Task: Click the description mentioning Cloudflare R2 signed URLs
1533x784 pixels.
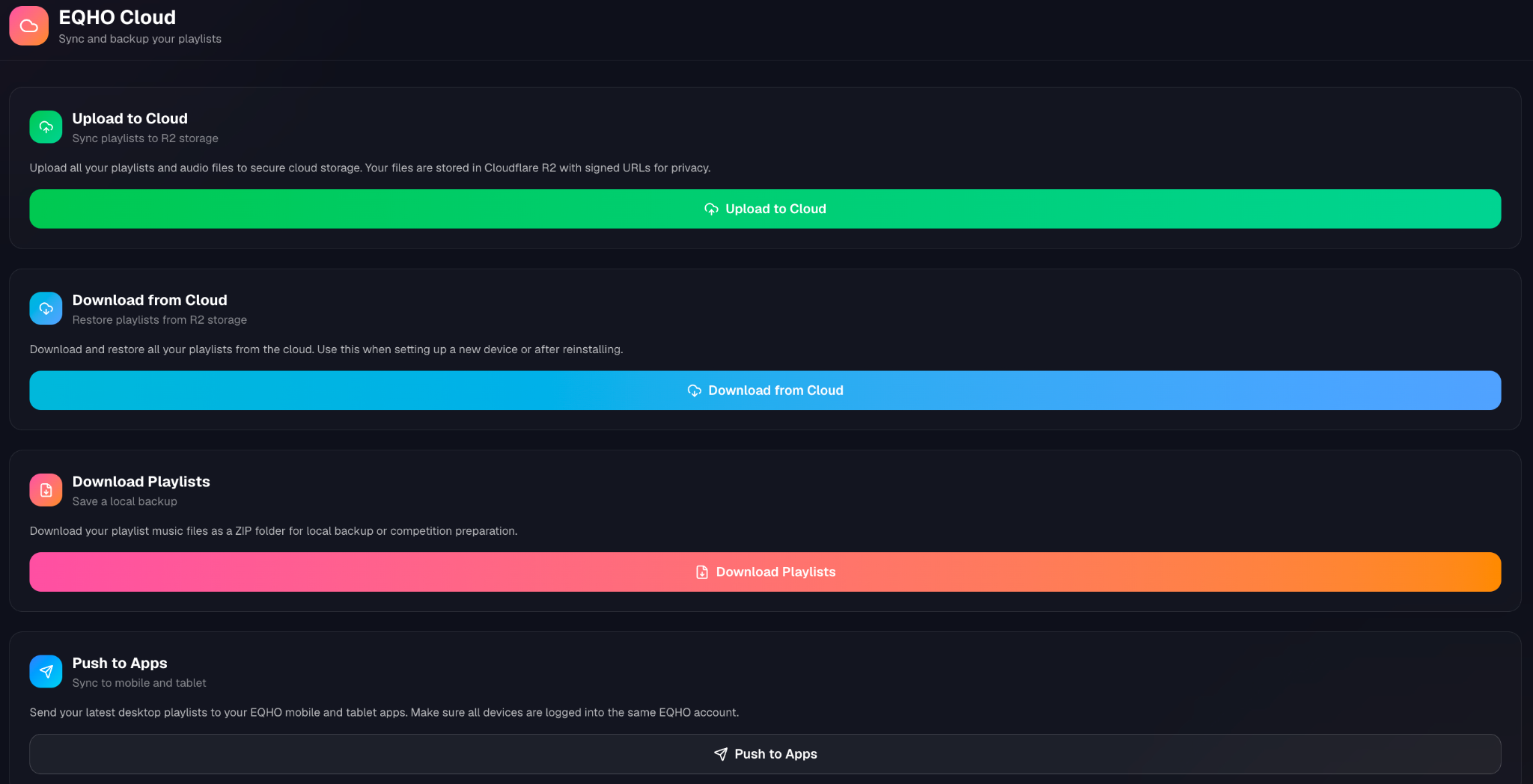Action: [370, 168]
